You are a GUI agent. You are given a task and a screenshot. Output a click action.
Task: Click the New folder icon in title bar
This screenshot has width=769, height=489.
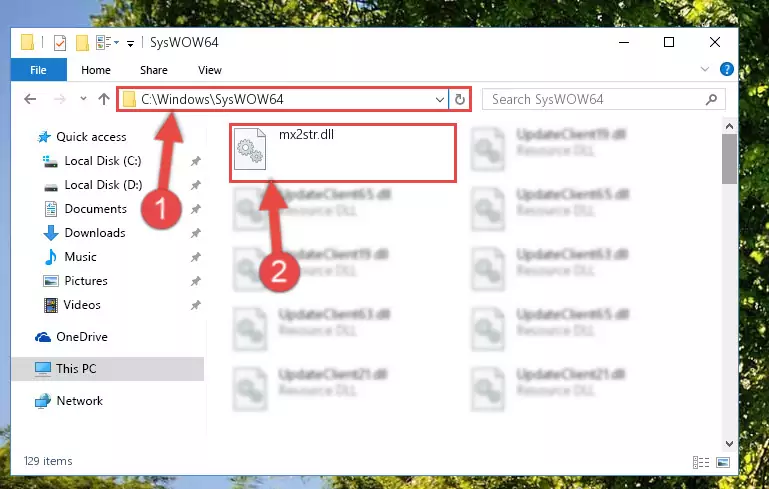tap(82, 43)
